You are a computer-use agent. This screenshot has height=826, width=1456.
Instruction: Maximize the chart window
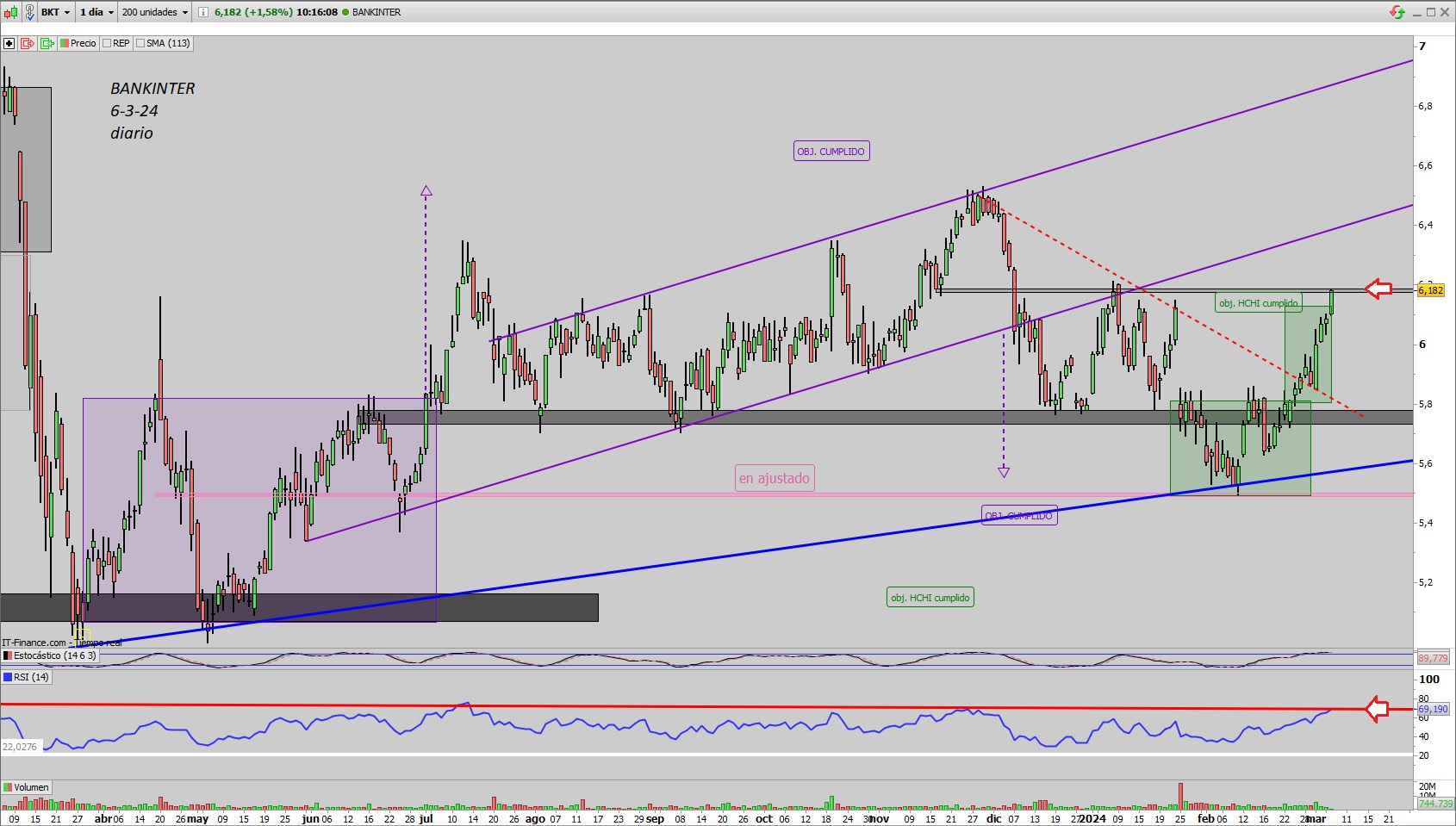click(1431, 11)
